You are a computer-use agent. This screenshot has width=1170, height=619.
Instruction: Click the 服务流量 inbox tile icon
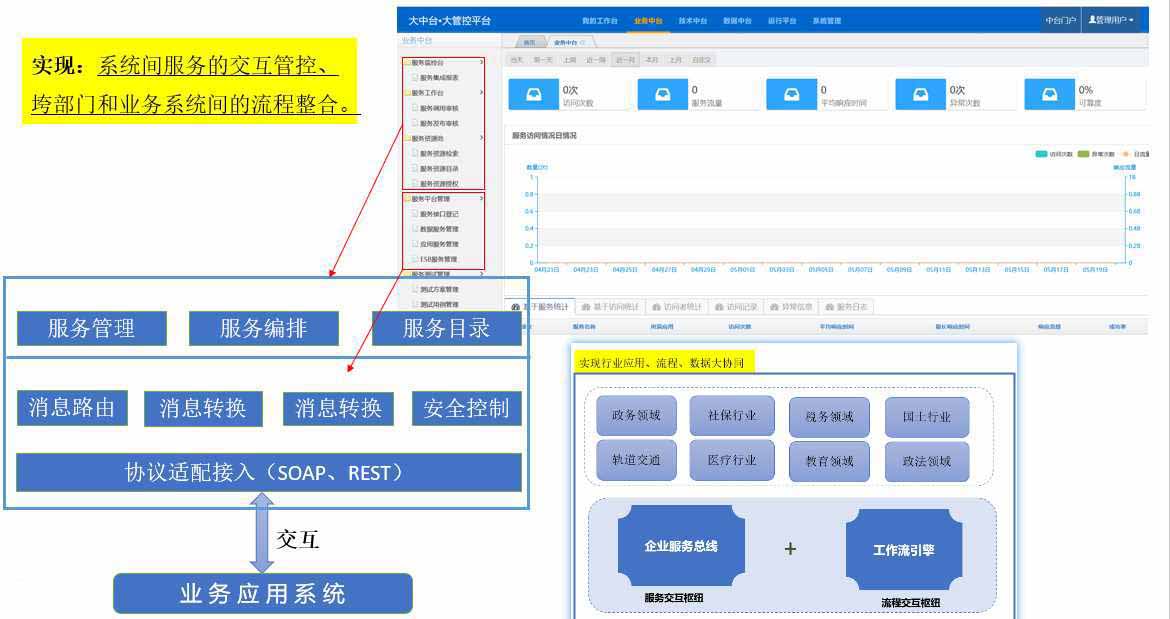pyautogui.click(x=662, y=94)
